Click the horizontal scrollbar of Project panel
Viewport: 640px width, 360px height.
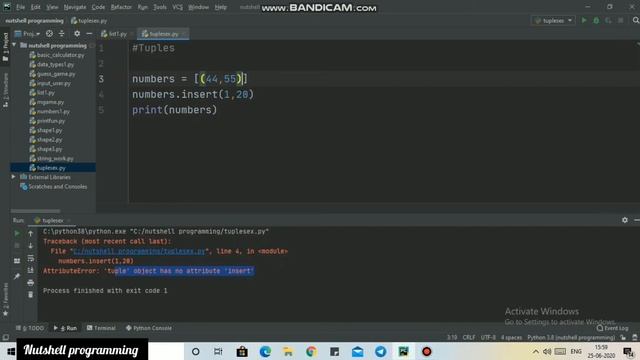coord(36,211)
